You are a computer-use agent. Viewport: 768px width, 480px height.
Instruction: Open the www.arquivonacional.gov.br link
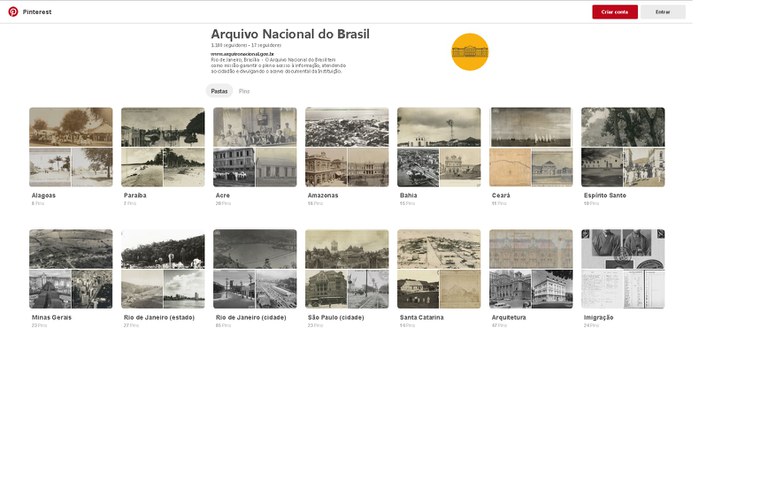pos(242,54)
